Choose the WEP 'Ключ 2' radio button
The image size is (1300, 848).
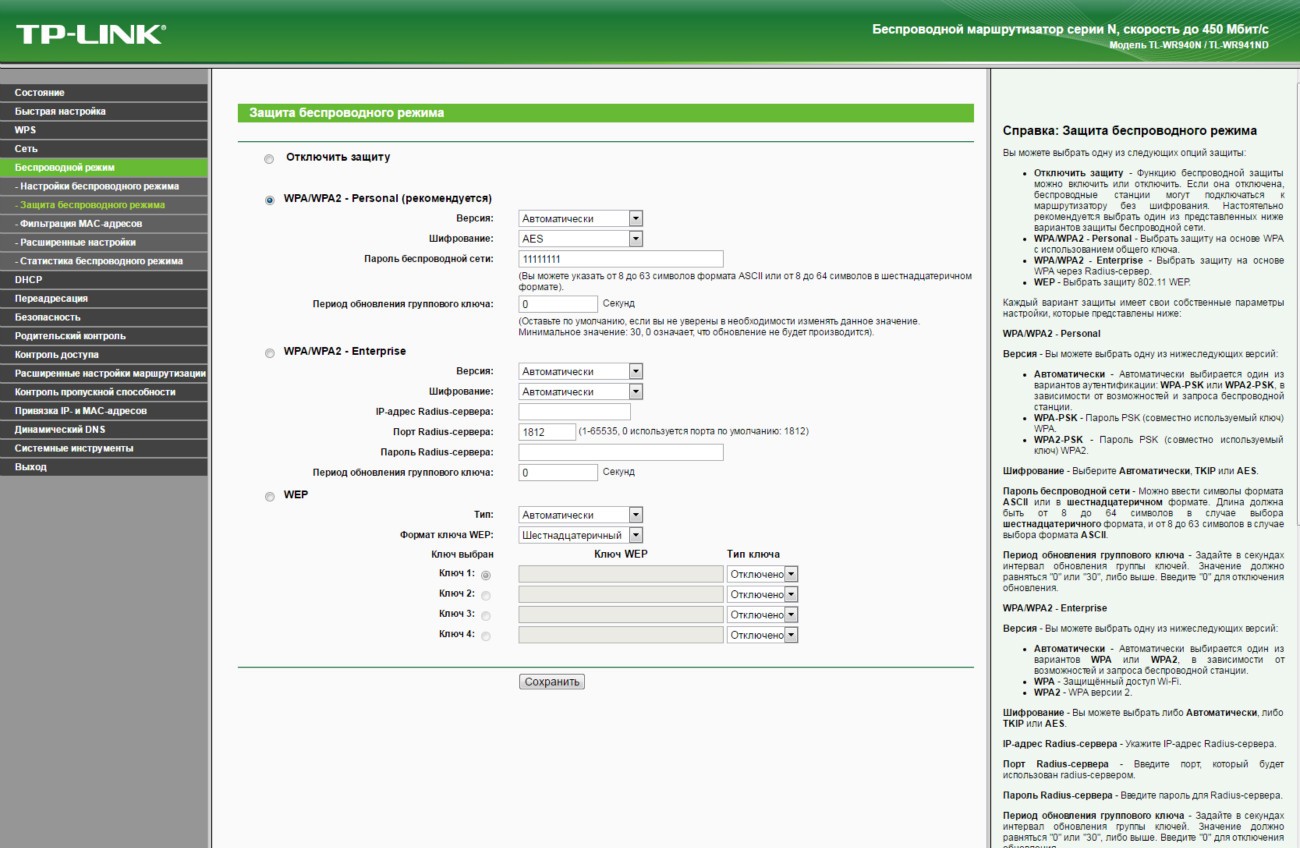click(x=486, y=595)
